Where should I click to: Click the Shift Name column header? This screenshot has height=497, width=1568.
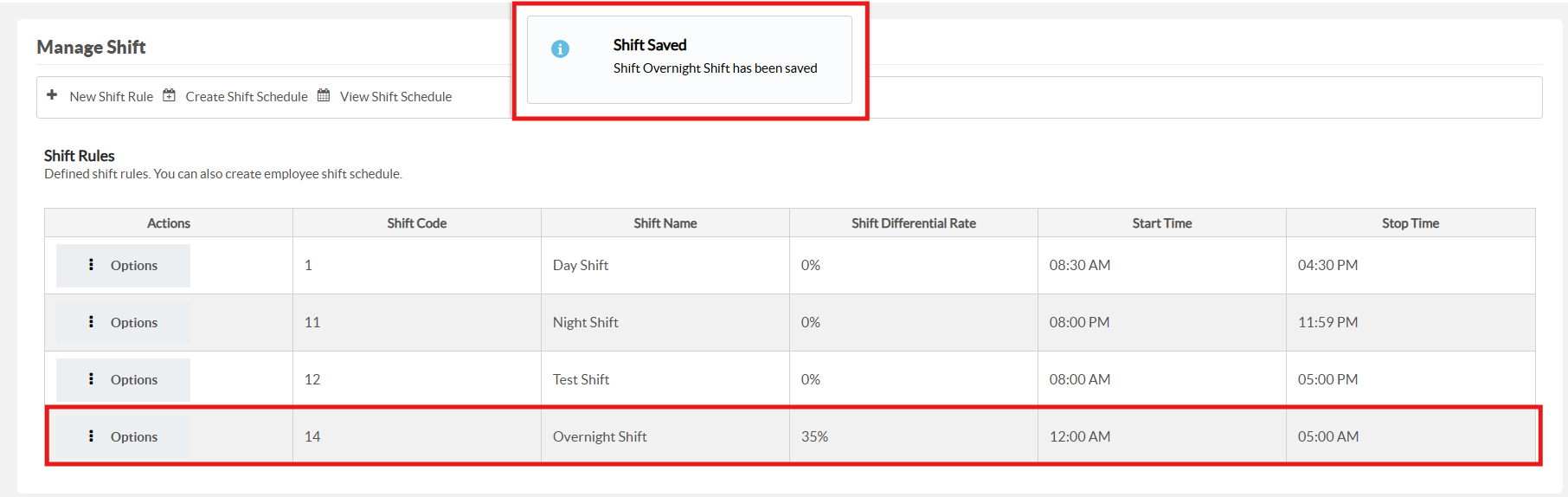click(x=665, y=223)
